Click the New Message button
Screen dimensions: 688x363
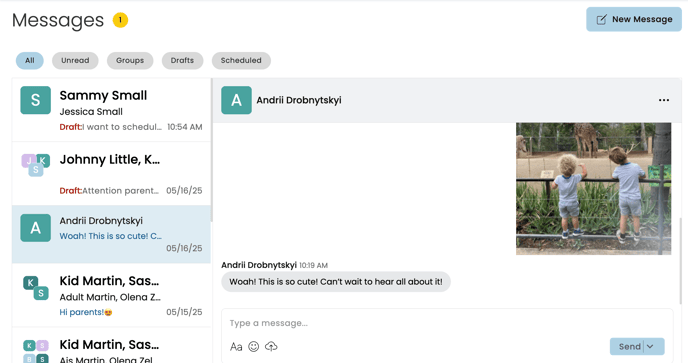tap(634, 19)
